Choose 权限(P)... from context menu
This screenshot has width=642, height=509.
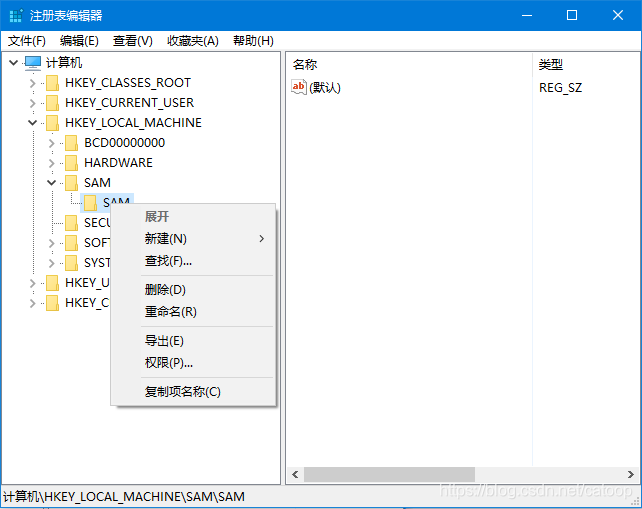193,363
